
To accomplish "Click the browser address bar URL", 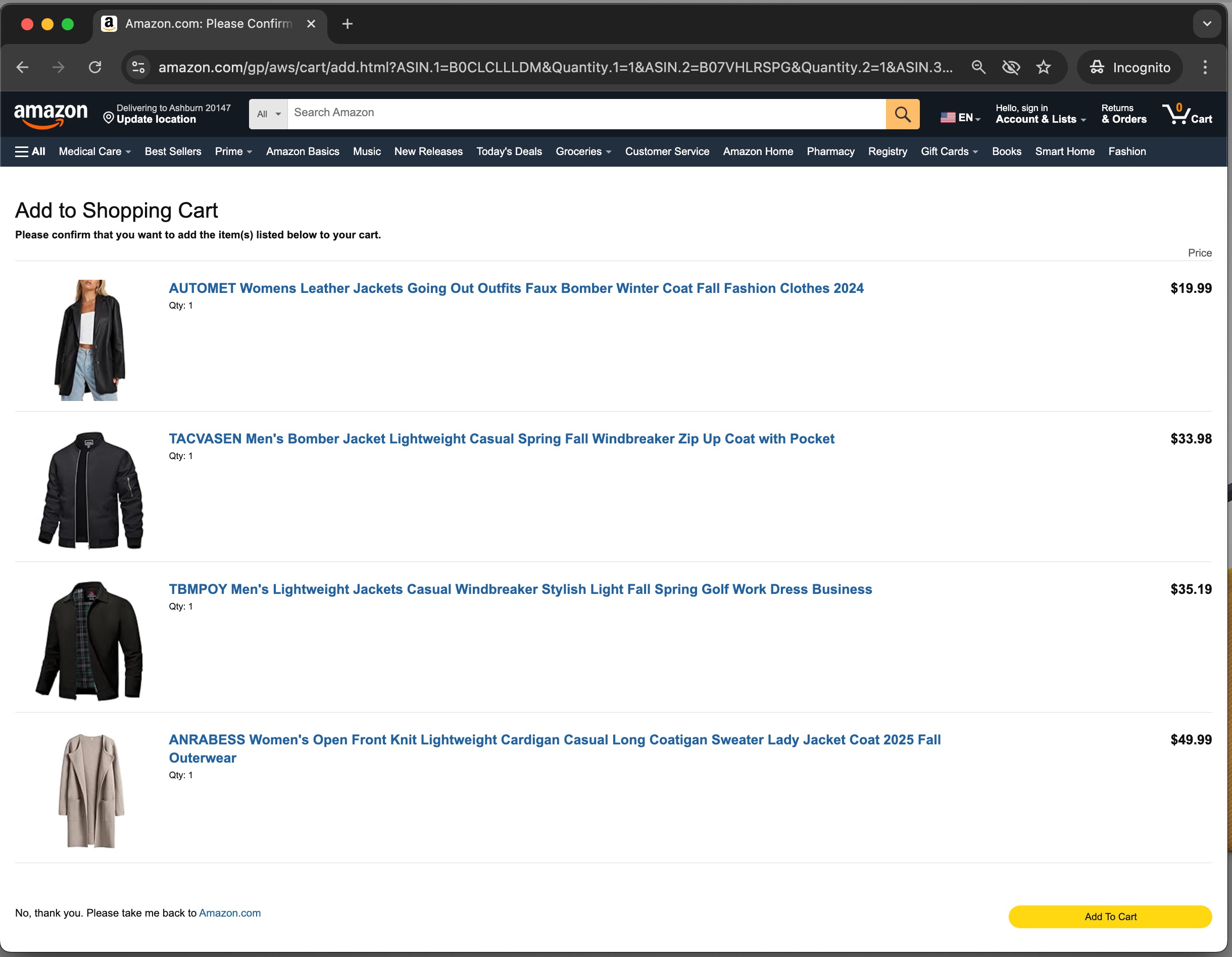I will click(x=555, y=68).
